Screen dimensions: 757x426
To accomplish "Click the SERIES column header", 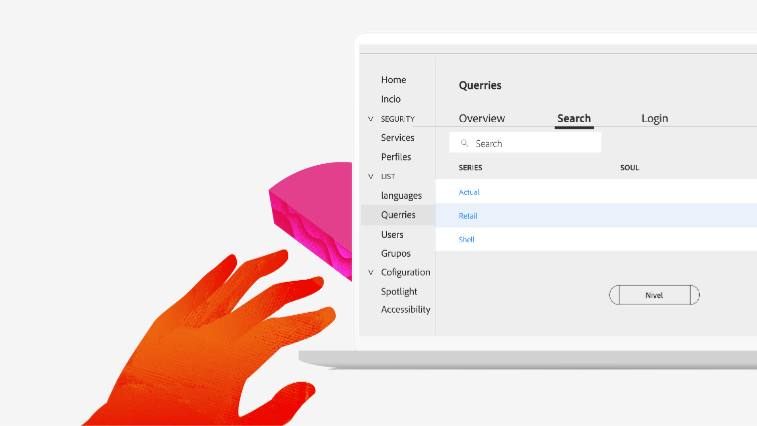I will [x=470, y=168].
